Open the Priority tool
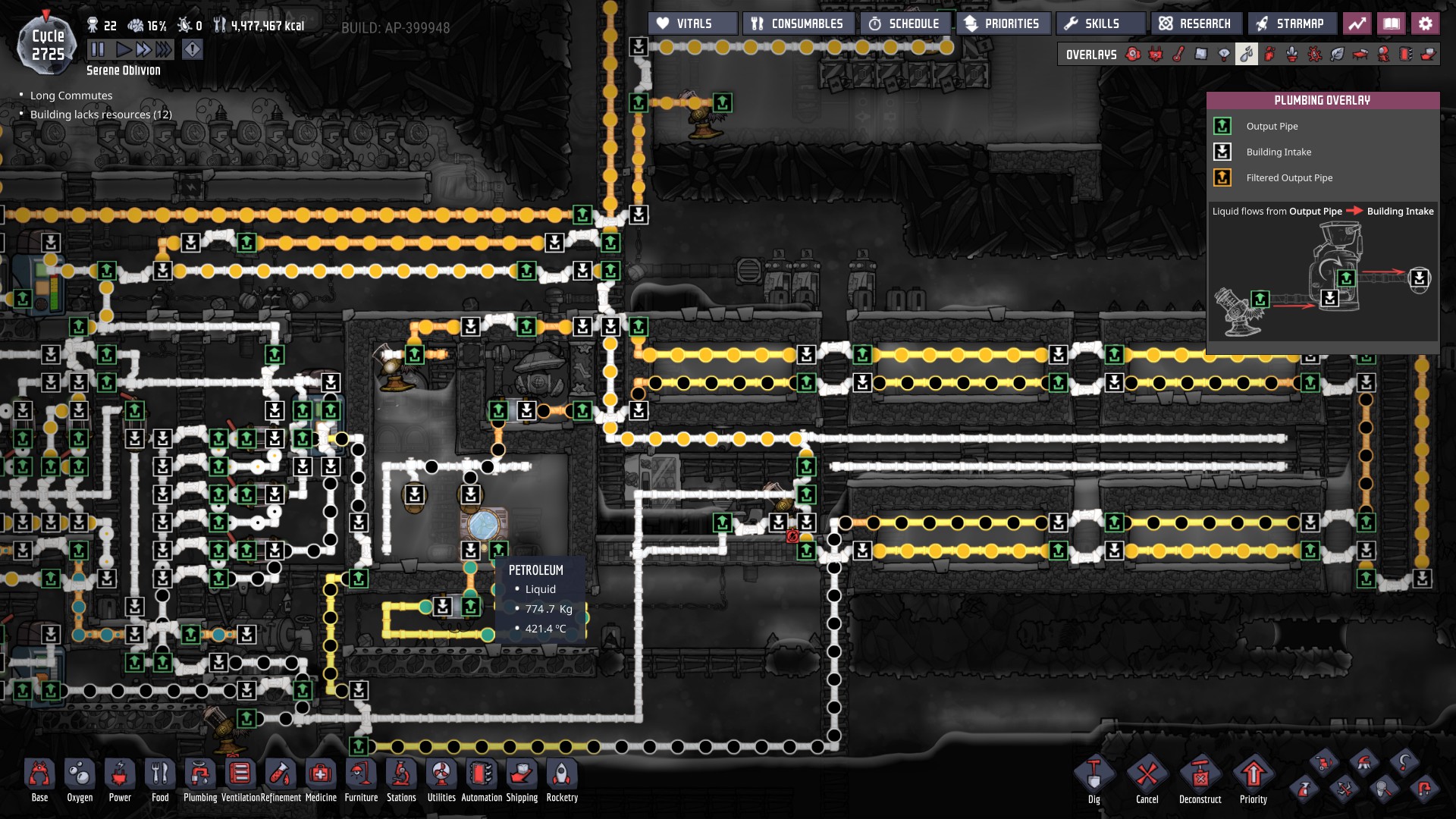 coord(1253,775)
